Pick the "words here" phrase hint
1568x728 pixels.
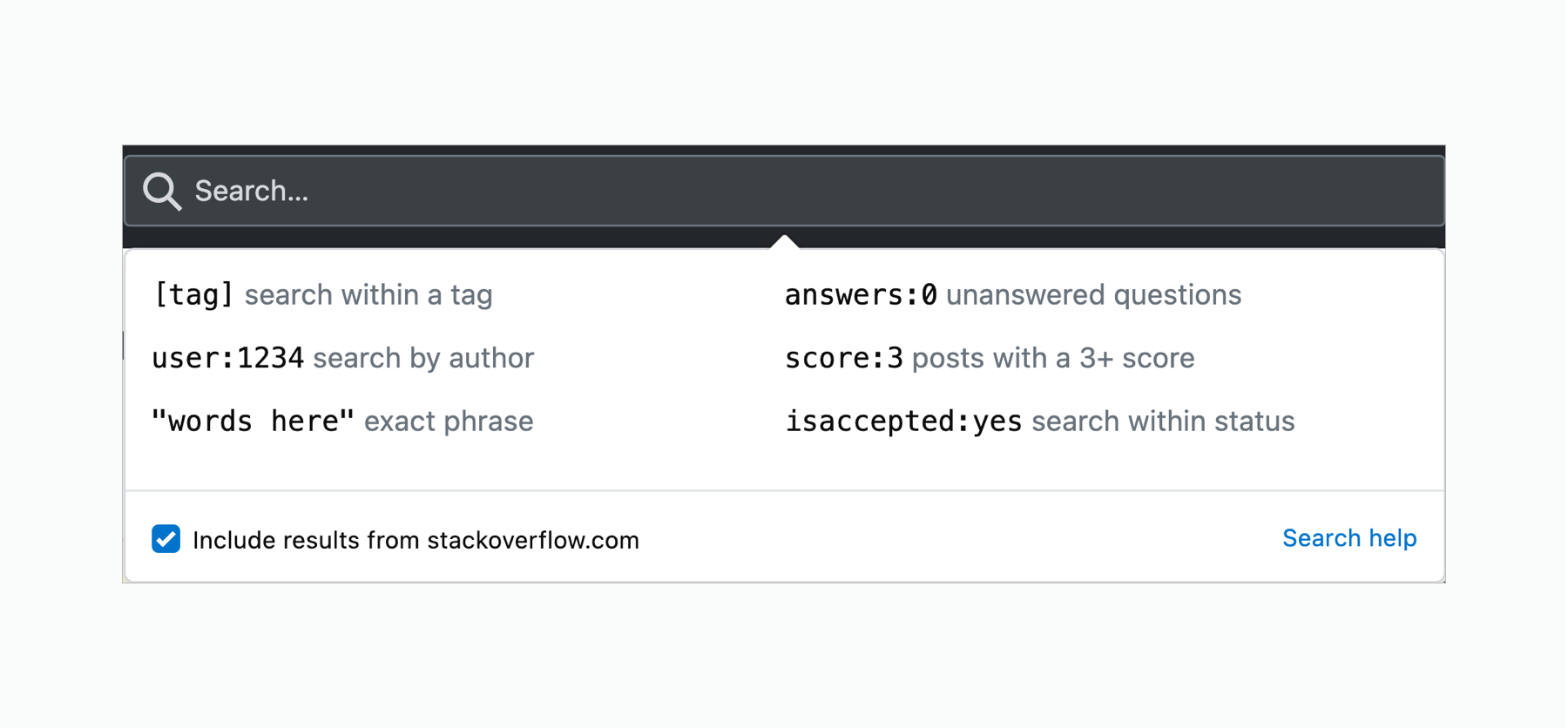pos(253,421)
